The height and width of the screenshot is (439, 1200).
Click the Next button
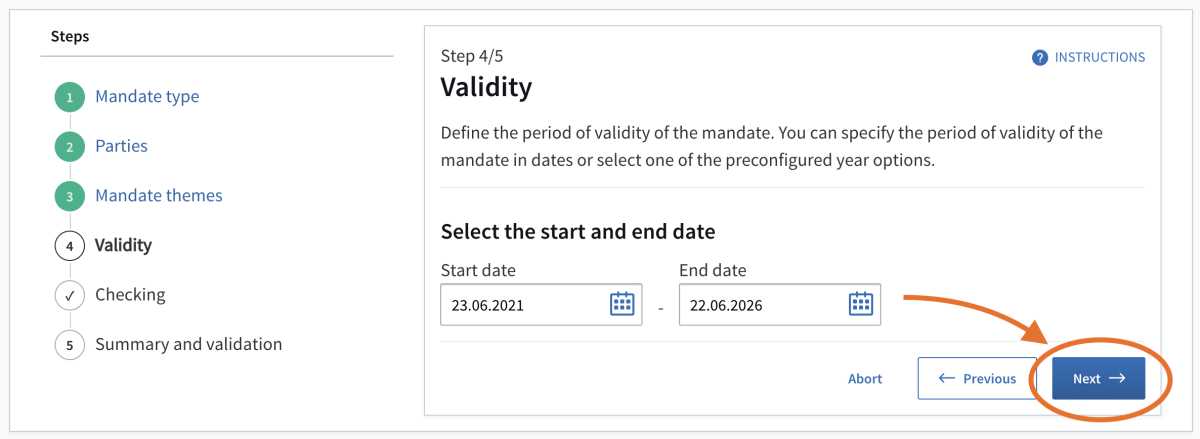coord(1099,379)
